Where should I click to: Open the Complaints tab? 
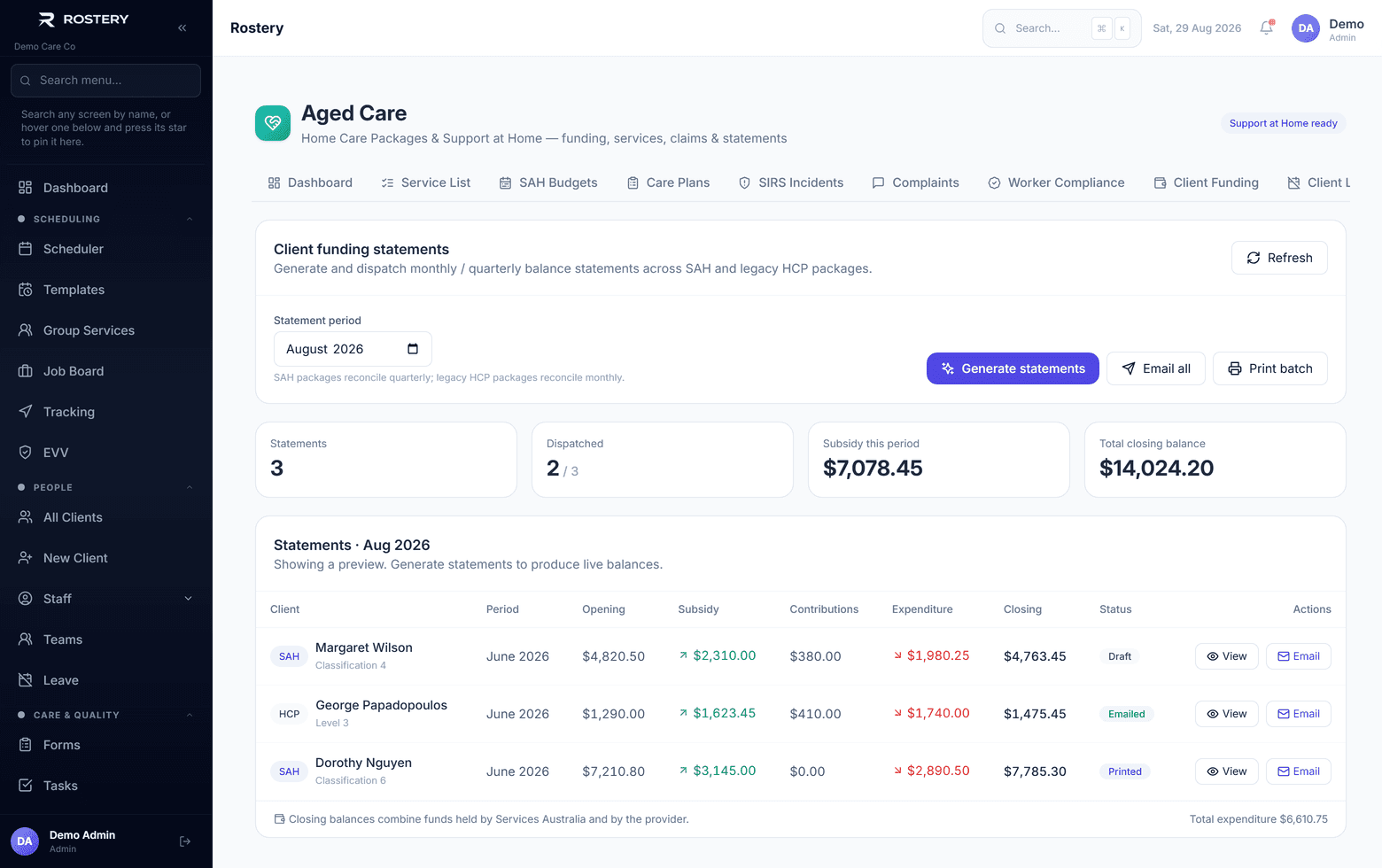click(915, 182)
